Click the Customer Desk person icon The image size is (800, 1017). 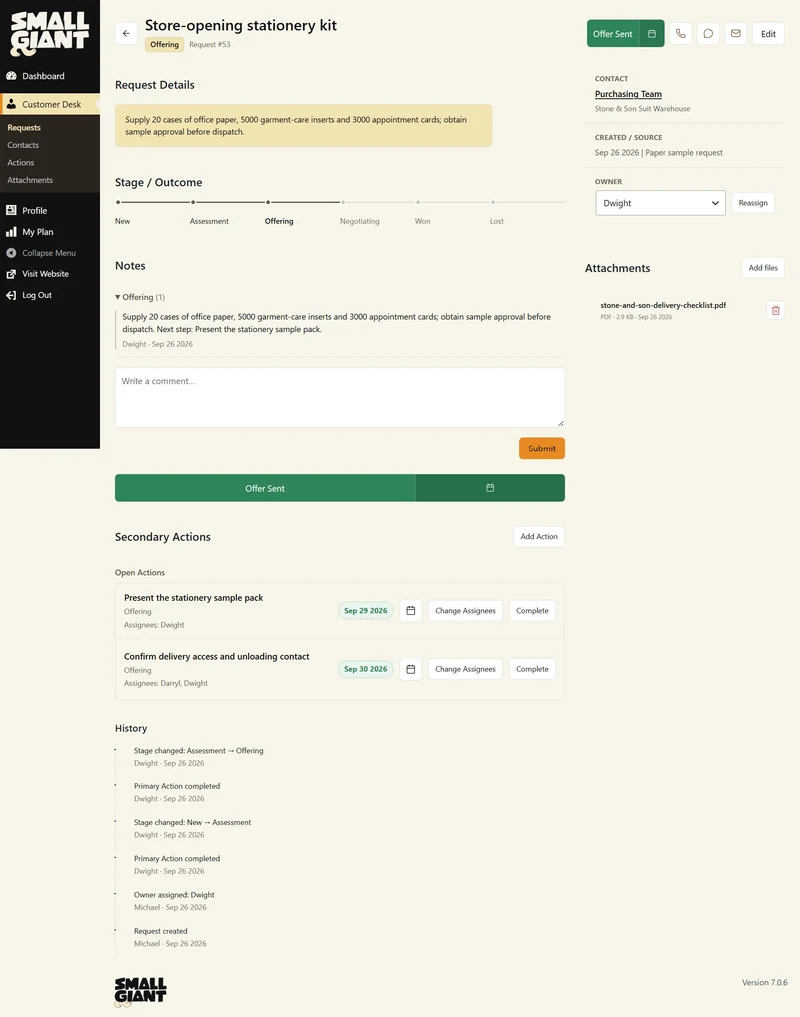pos(11,104)
